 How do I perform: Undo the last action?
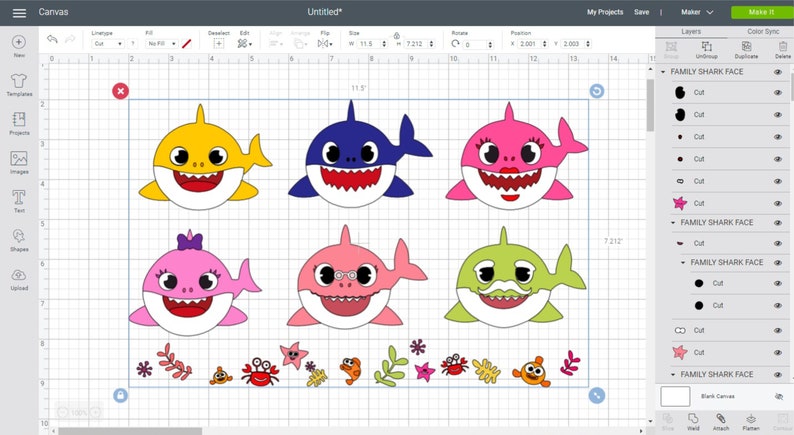(52, 39)
